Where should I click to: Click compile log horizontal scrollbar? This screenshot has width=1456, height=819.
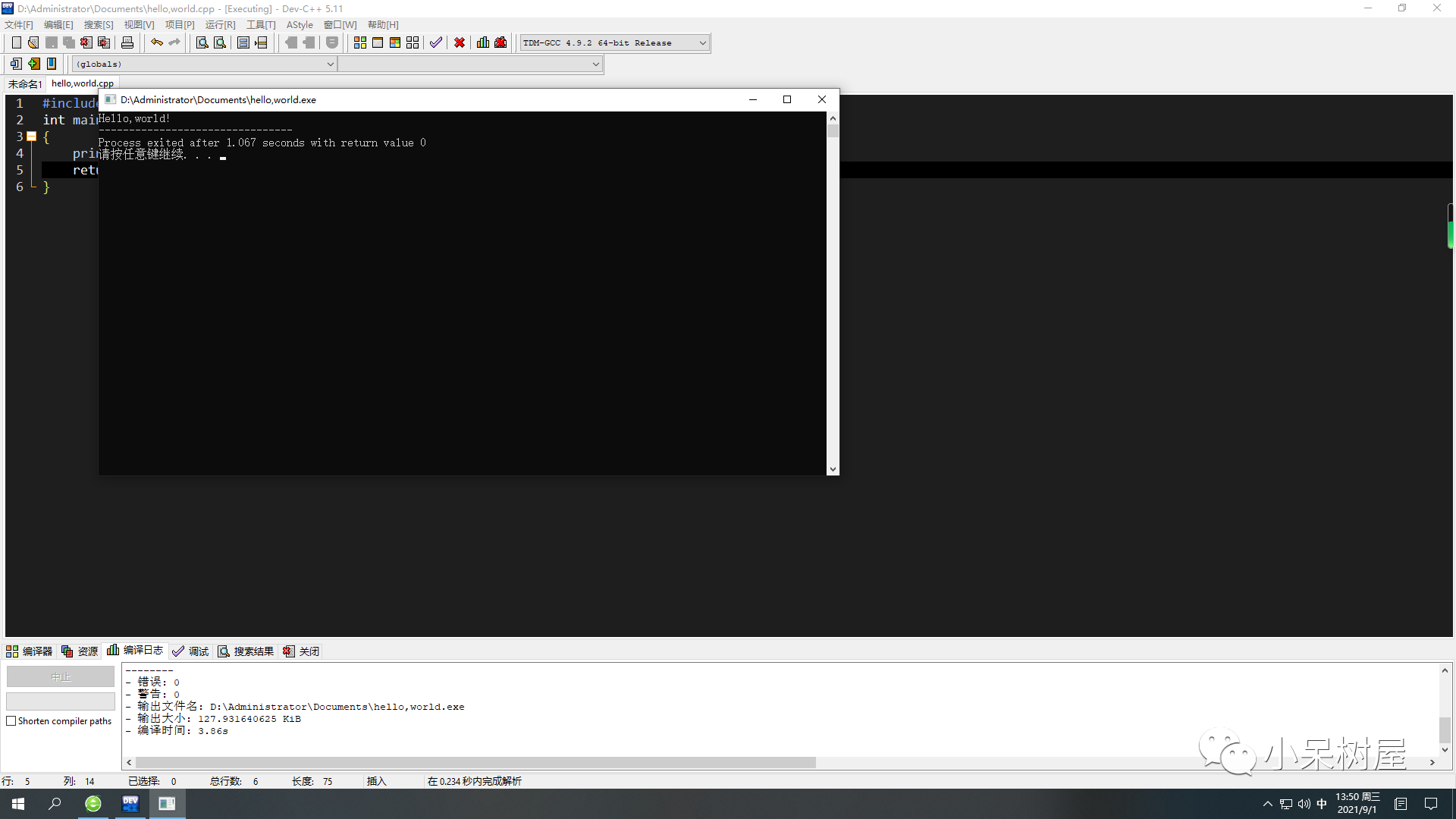[x=475, y=763]
